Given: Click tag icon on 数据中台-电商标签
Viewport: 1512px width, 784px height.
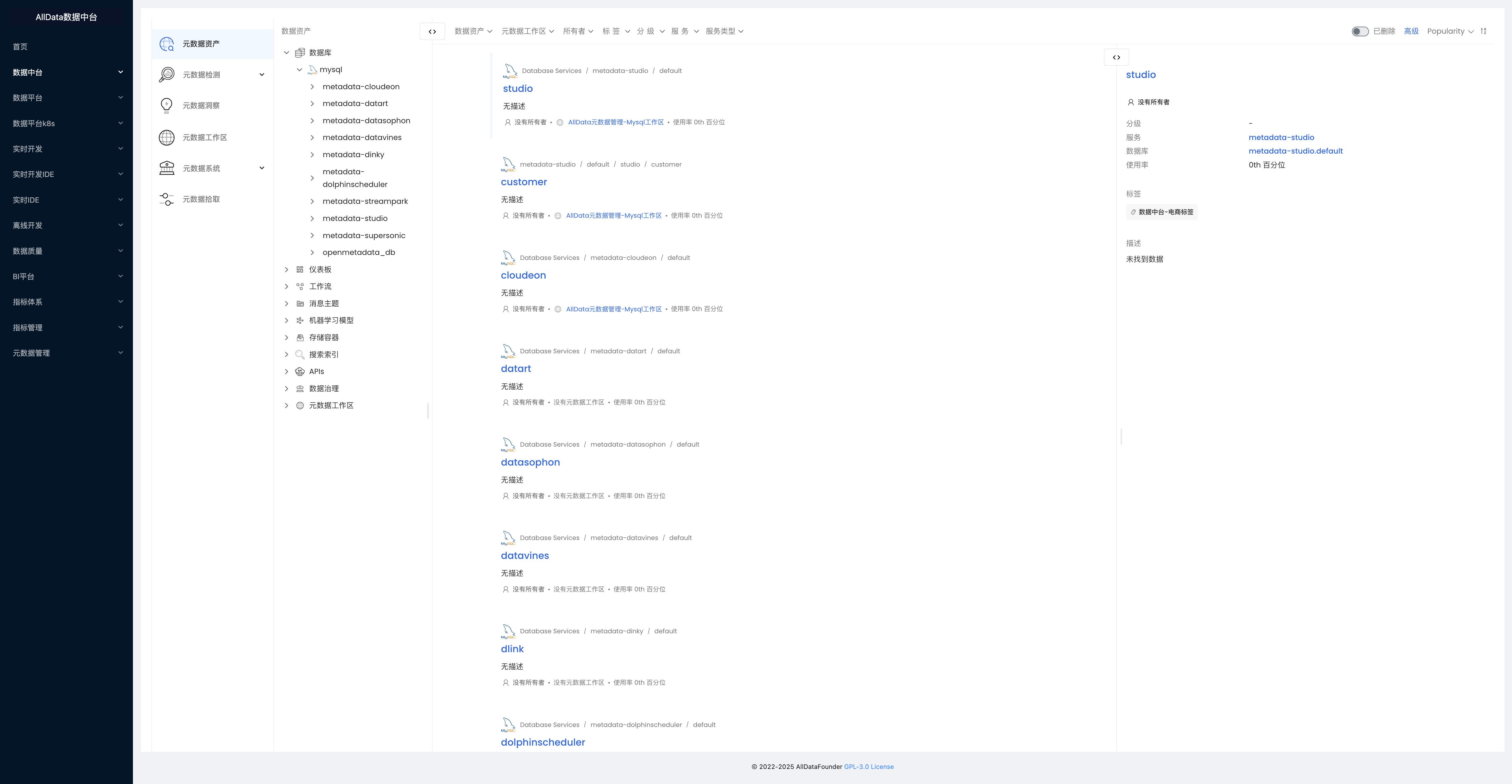Looking at the screenshot, I should (1134, 212).
